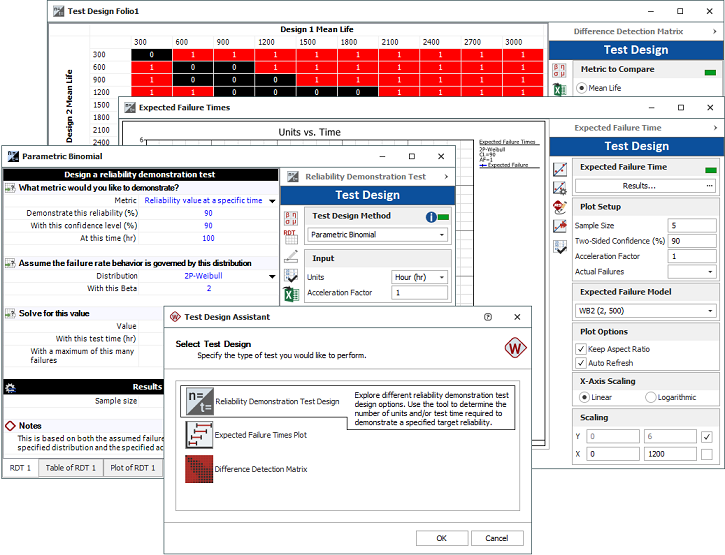Toggle the Keep Aspect Ratio checkbox
This screenshot has height=555, width=725.
(x=582, y=348)
